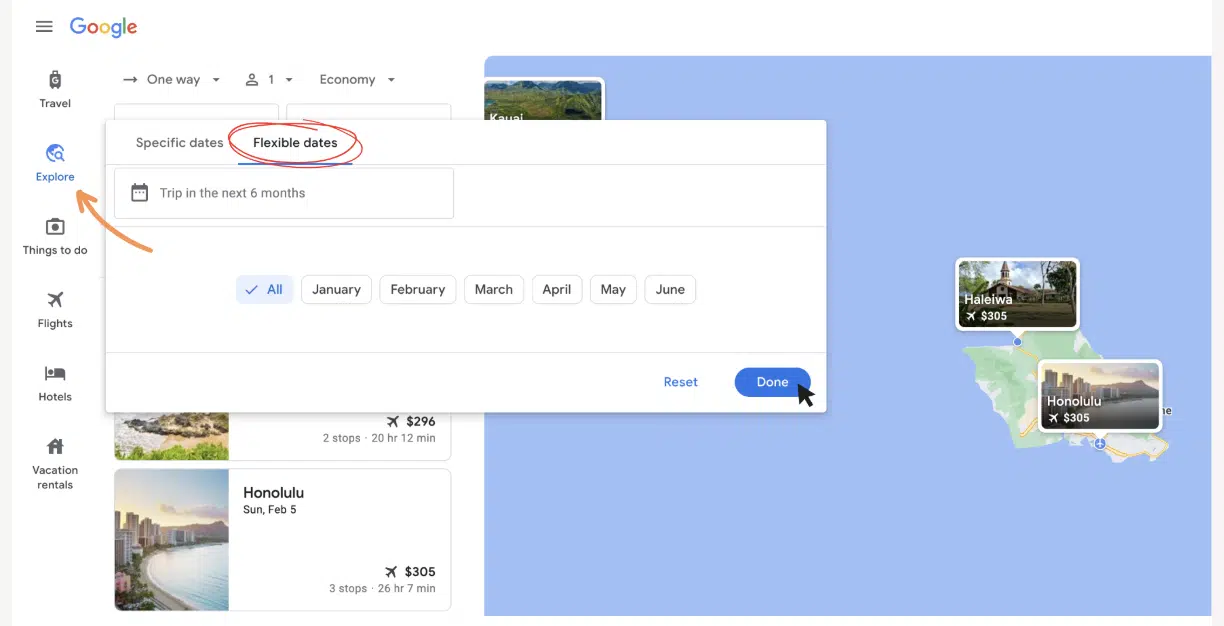Open Vacation rentals house icon
The width and height of the screenshot is (1224, 626).
55,446
